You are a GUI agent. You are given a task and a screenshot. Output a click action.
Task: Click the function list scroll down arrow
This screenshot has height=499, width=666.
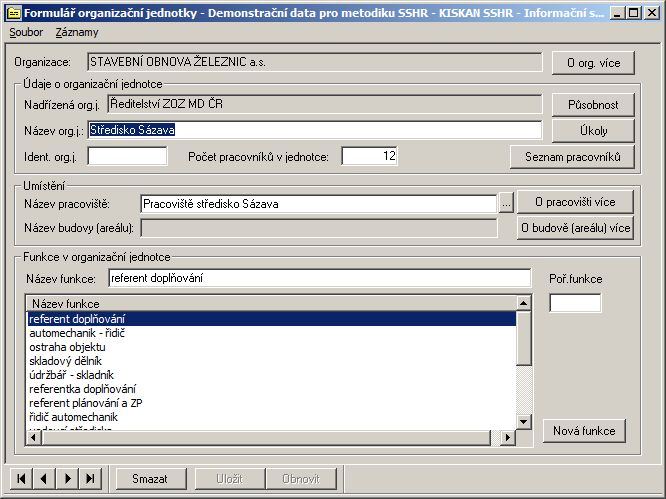coord(524,422)
